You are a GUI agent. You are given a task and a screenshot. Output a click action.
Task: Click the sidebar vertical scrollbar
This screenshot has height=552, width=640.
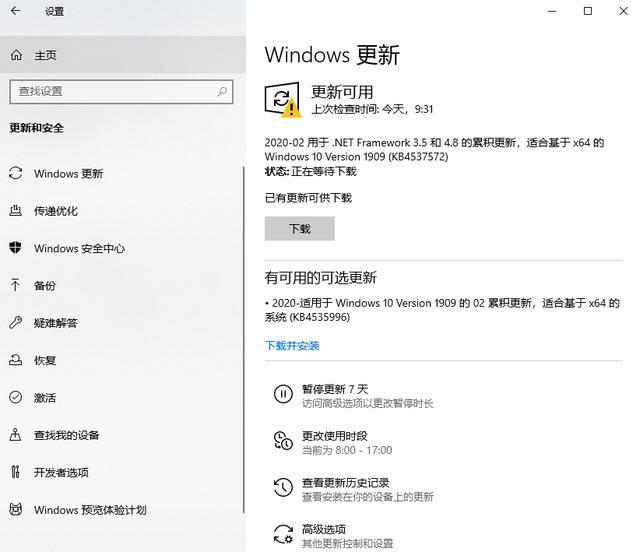tap(244, 340)
